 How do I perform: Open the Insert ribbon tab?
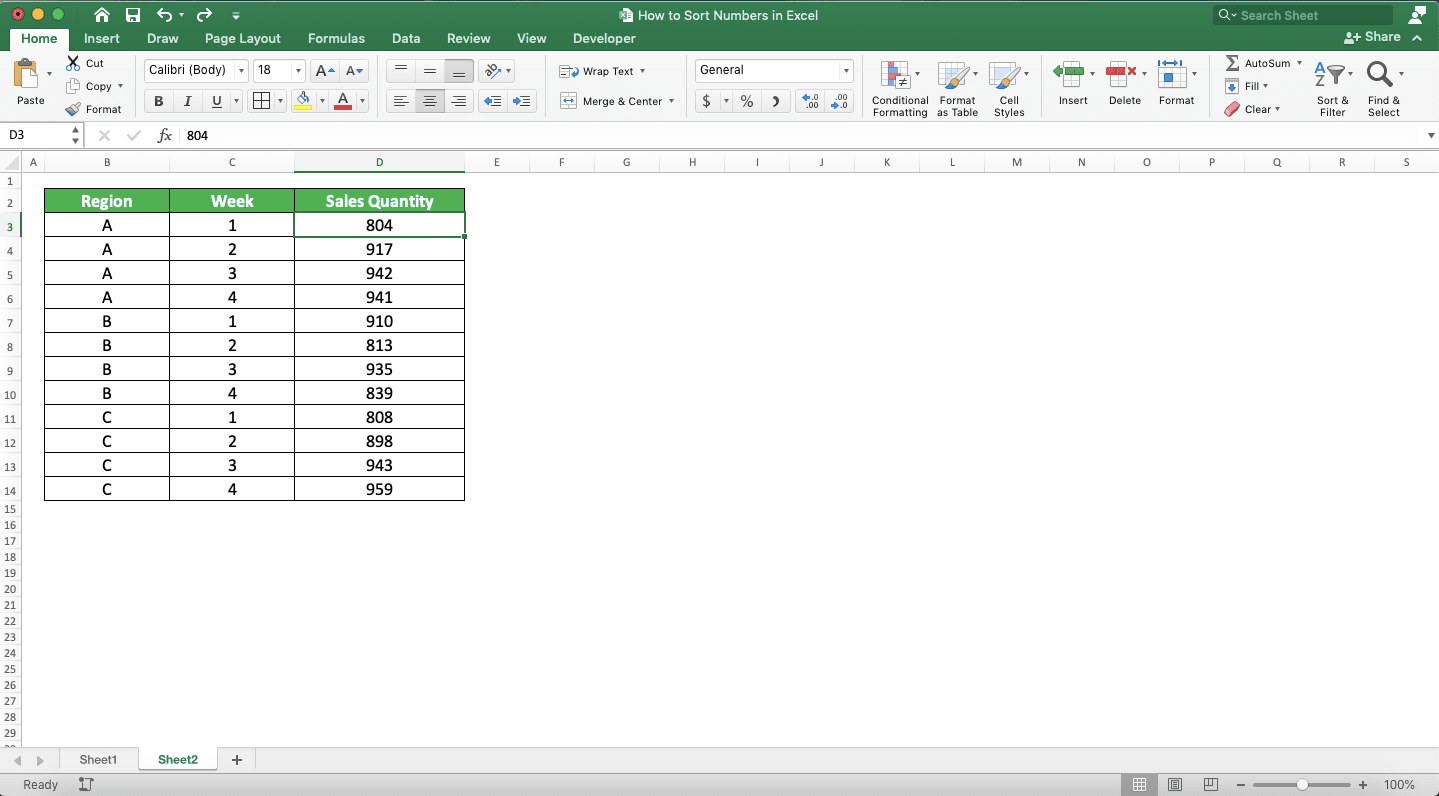(x=102, y=38)
